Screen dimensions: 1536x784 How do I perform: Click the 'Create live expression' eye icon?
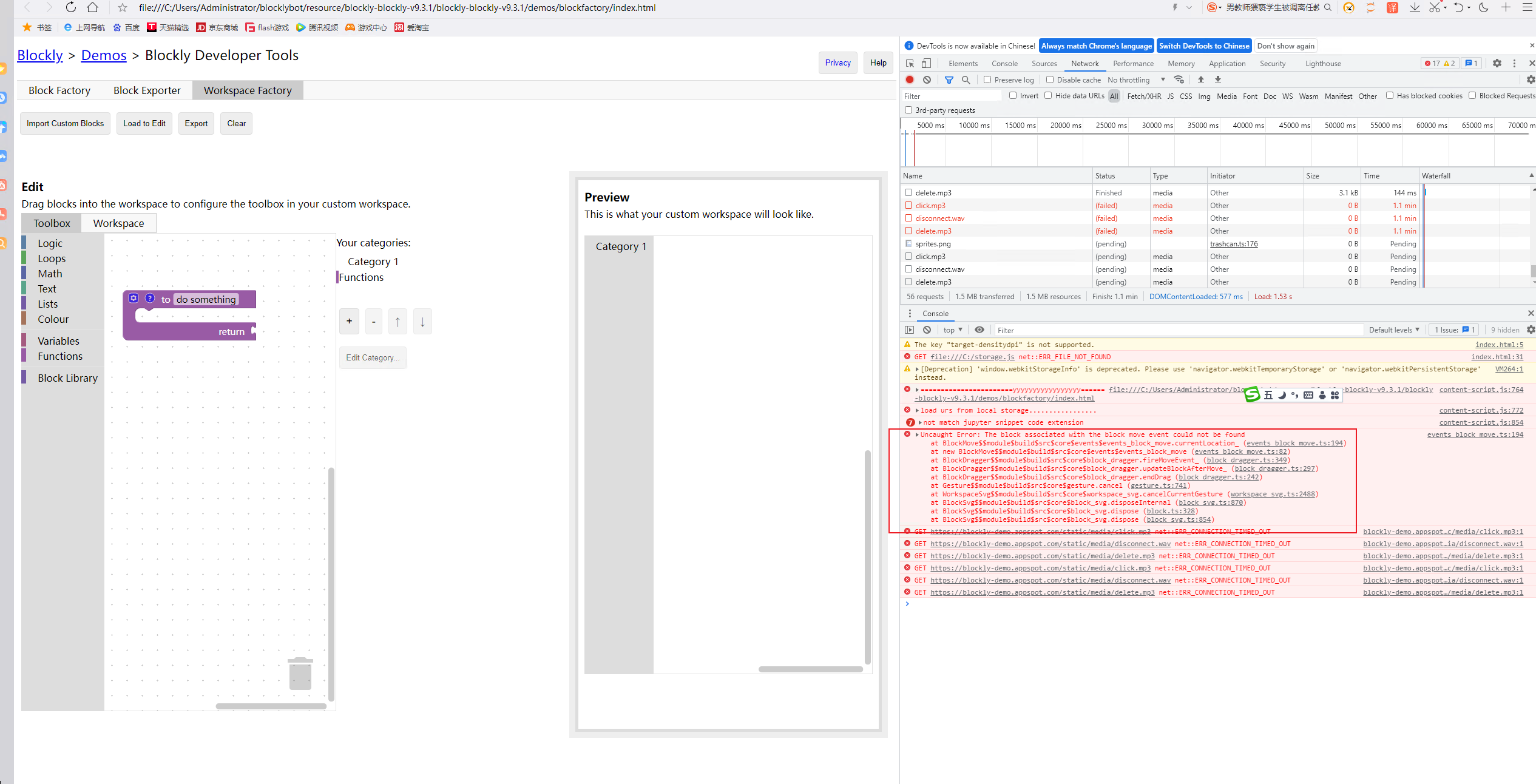click(979, 329)
